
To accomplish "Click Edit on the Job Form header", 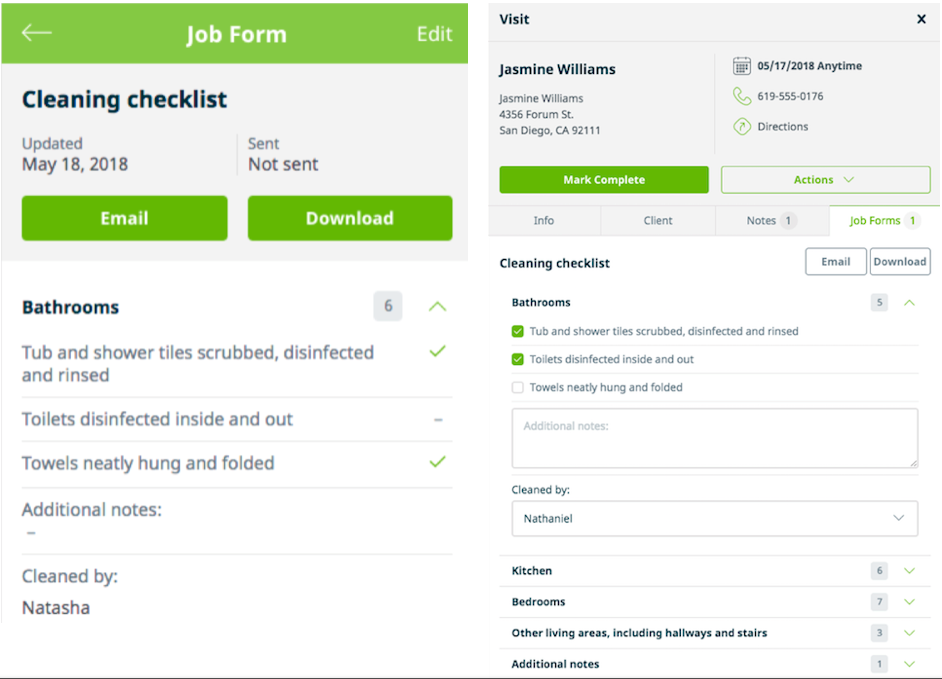I will click(x=433, y=33).
